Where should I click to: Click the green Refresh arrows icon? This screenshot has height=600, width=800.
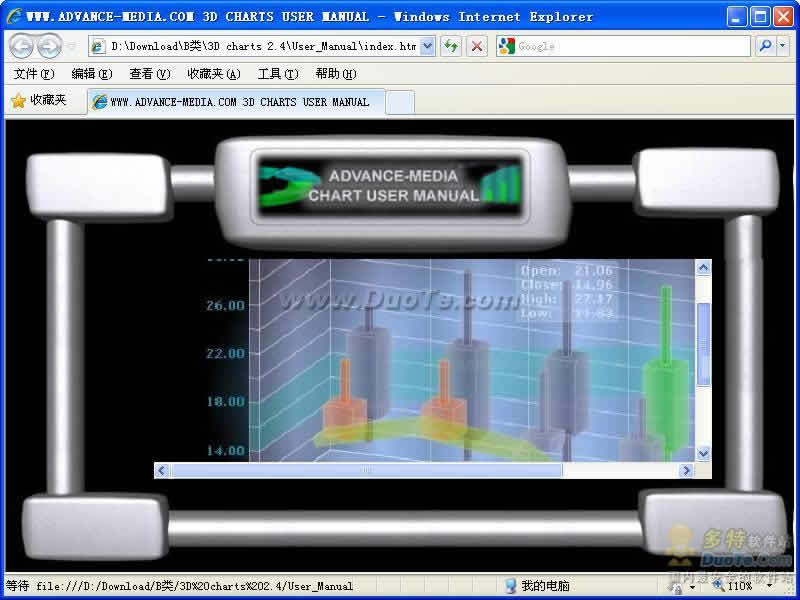(x=451, y=46)
